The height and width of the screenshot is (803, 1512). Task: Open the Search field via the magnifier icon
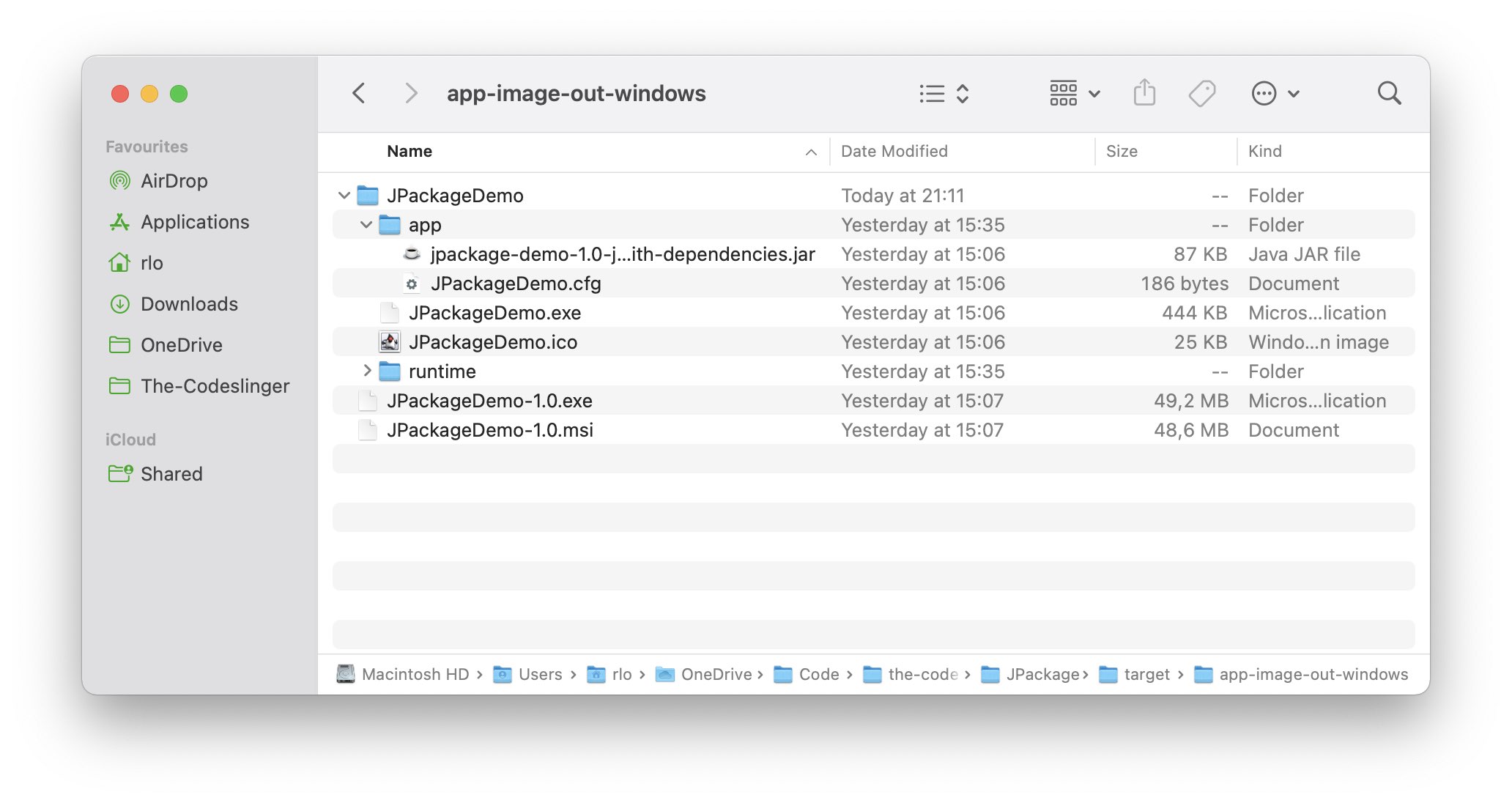1389,93
